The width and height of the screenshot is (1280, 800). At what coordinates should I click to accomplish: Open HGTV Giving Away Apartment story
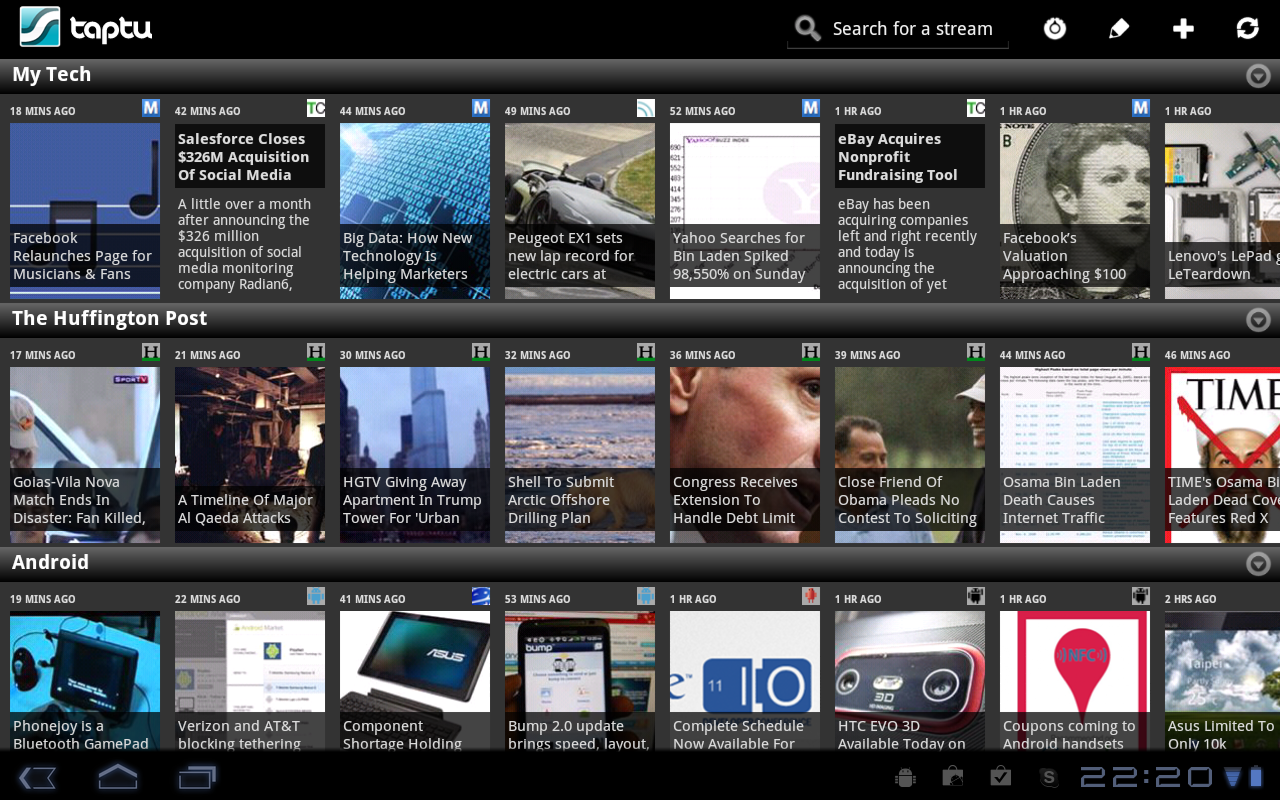[x=414, y=455]
